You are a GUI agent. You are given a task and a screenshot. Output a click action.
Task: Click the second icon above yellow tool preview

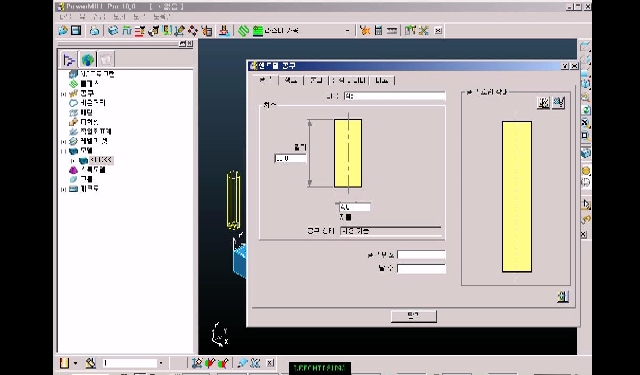point(558,103)
